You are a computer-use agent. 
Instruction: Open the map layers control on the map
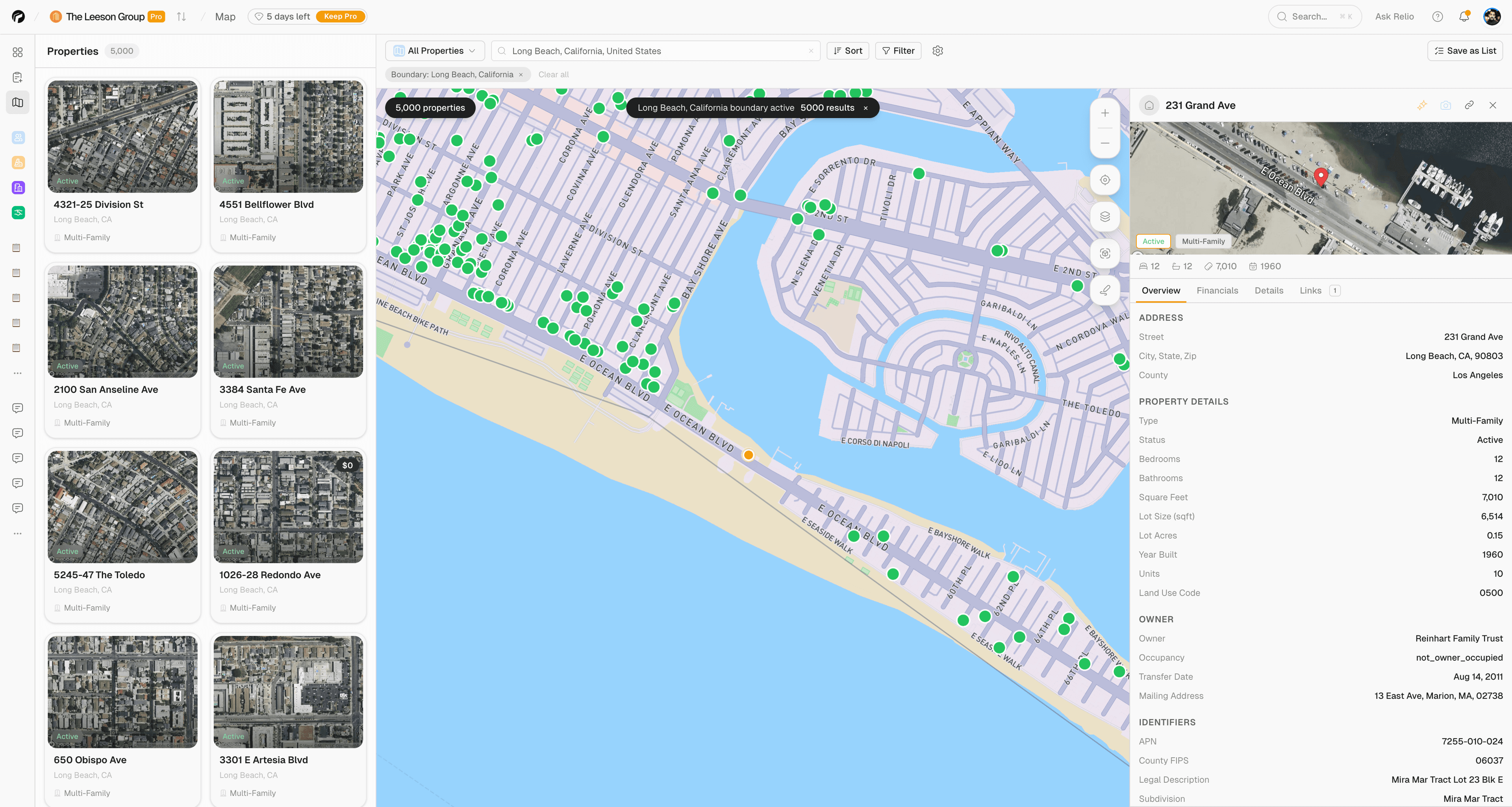1105,217
